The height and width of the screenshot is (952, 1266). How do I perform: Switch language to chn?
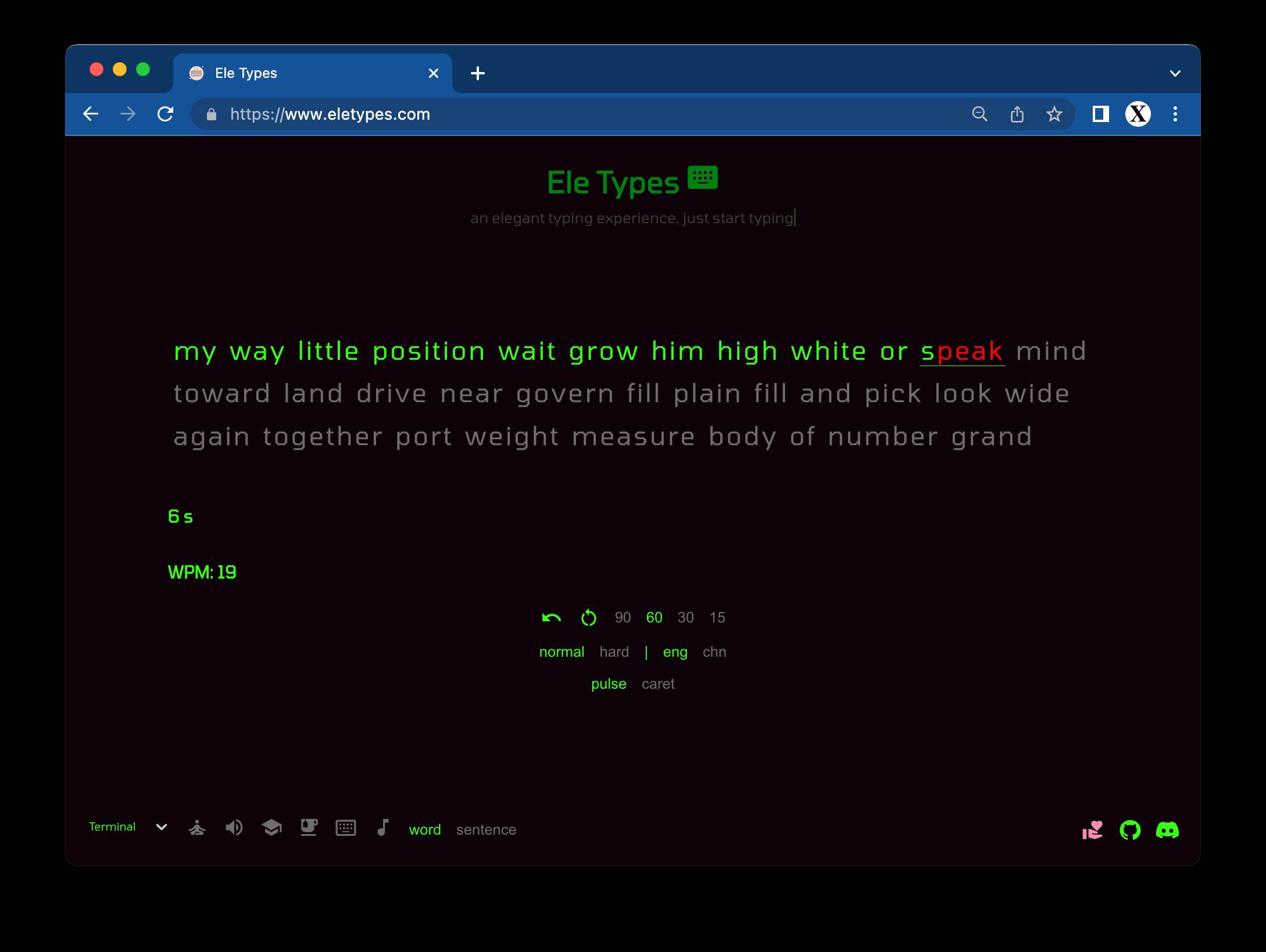[x=714, y=652]
